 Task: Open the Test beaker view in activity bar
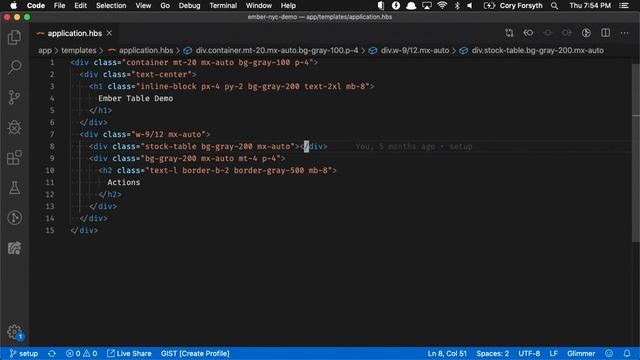pos(14,188)
